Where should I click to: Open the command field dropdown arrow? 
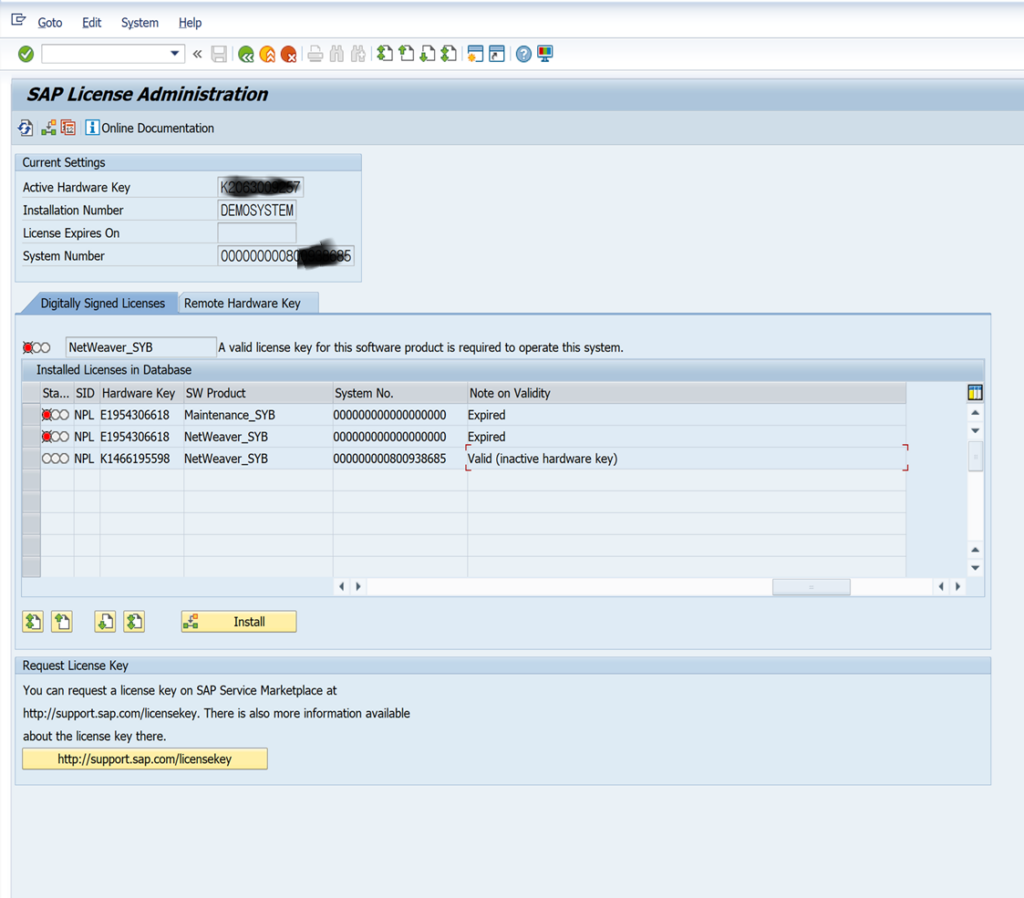tap(175, 54)
